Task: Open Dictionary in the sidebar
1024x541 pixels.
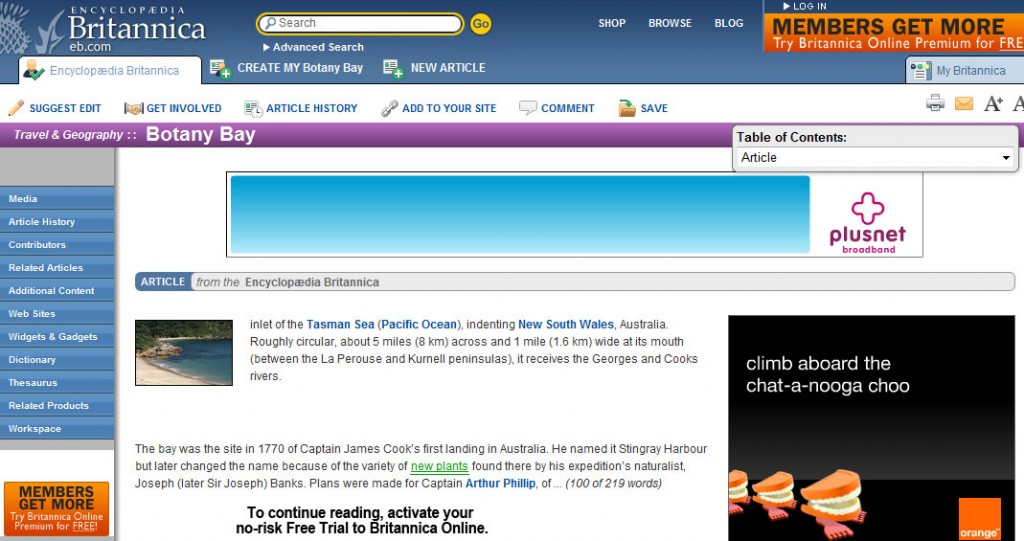Action: pyautogui.click(x=57, y=359)
